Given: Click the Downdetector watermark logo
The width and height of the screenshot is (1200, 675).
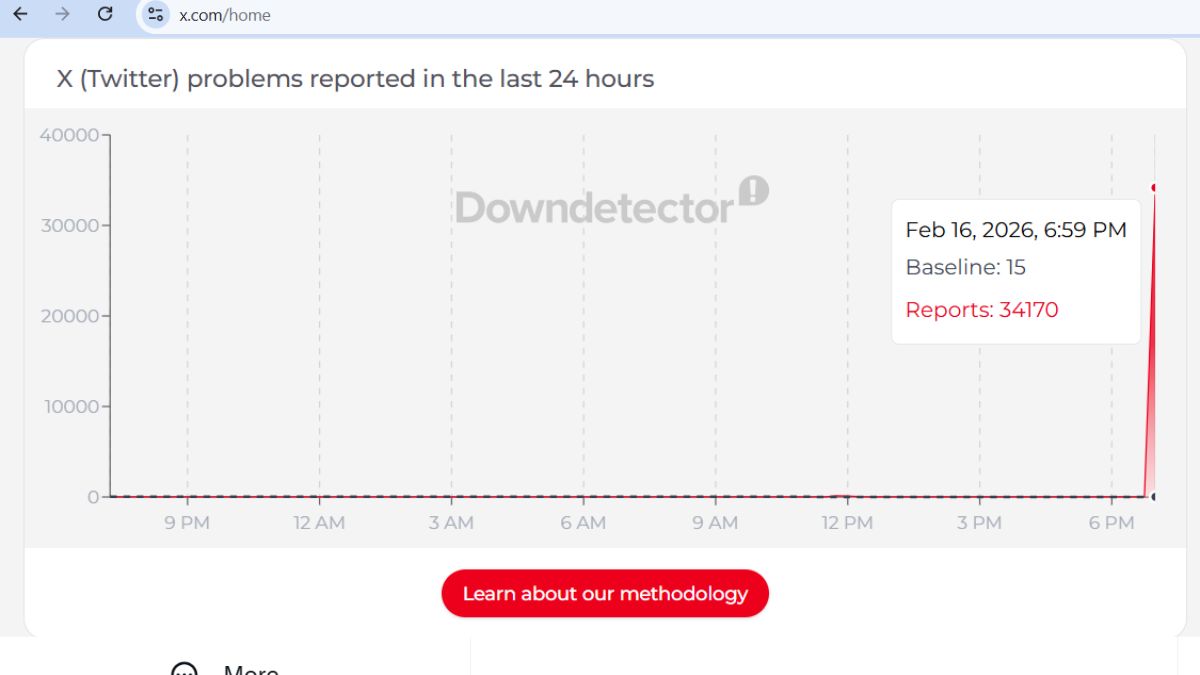Looking at the screenshot, I should [x=595, y=207].
